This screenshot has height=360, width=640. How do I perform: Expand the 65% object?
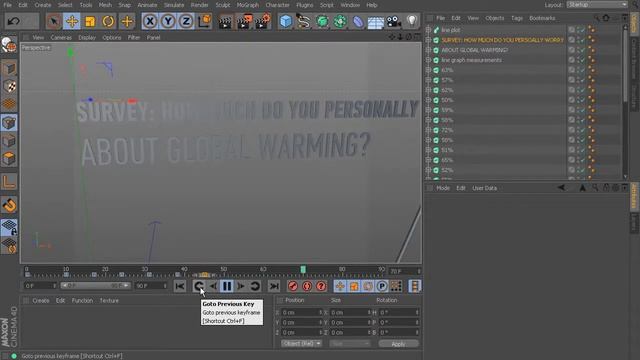tap(428, 160)
